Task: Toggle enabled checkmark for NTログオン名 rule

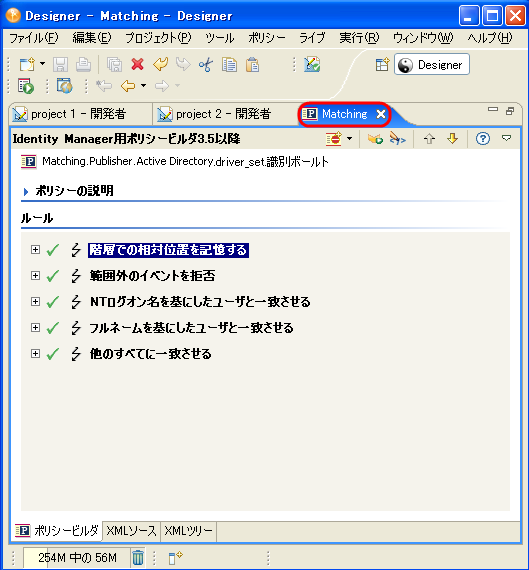Action: 53,302
